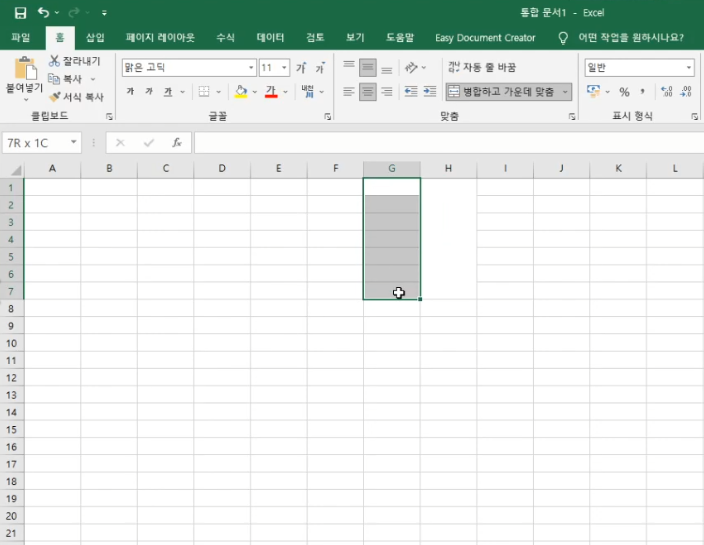Apply percent style
This screenshot has width=704, height=545.
(x=624, y=92)
